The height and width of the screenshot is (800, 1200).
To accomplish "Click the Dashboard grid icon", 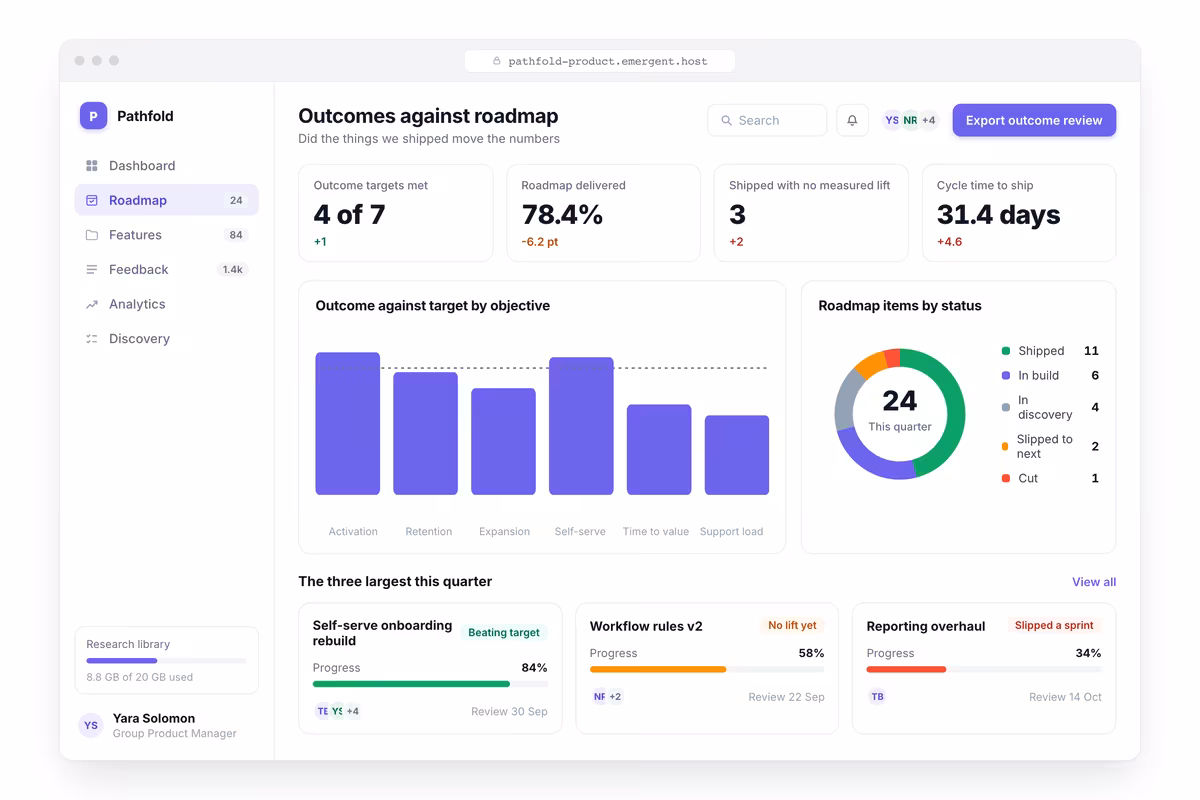I will pyautogui.click(x=92, y=166).
